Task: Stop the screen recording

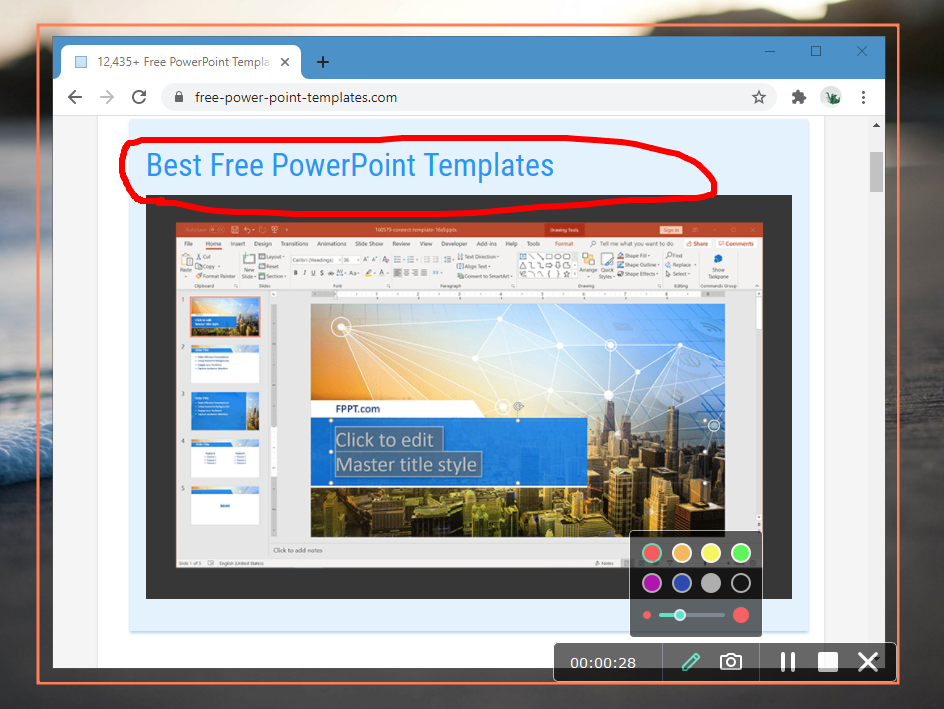Action: point(827,662)
